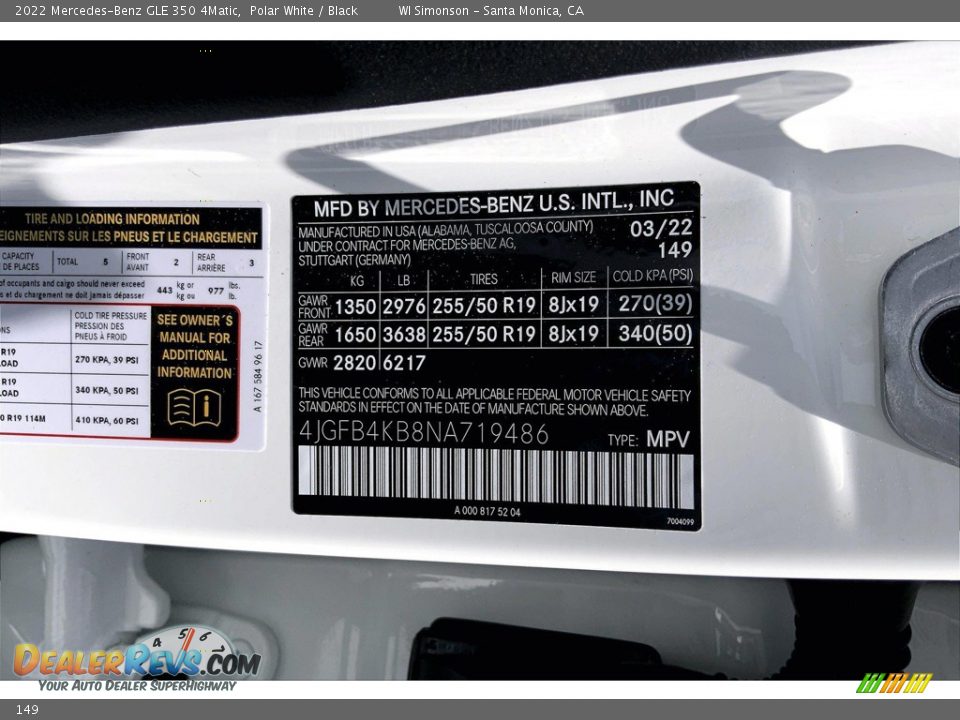Click paint code 149 on the black label
The width and height of the screenshot is (960, 720).
click(675, 250)
